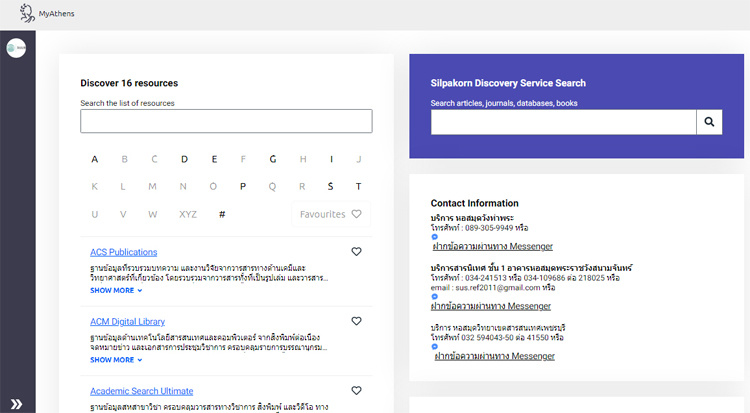Image resolution: width=750 pixels, height=413 pixels.
Task: Open Messenger link under sus.ref2011 email
Action: pos(491,306)
